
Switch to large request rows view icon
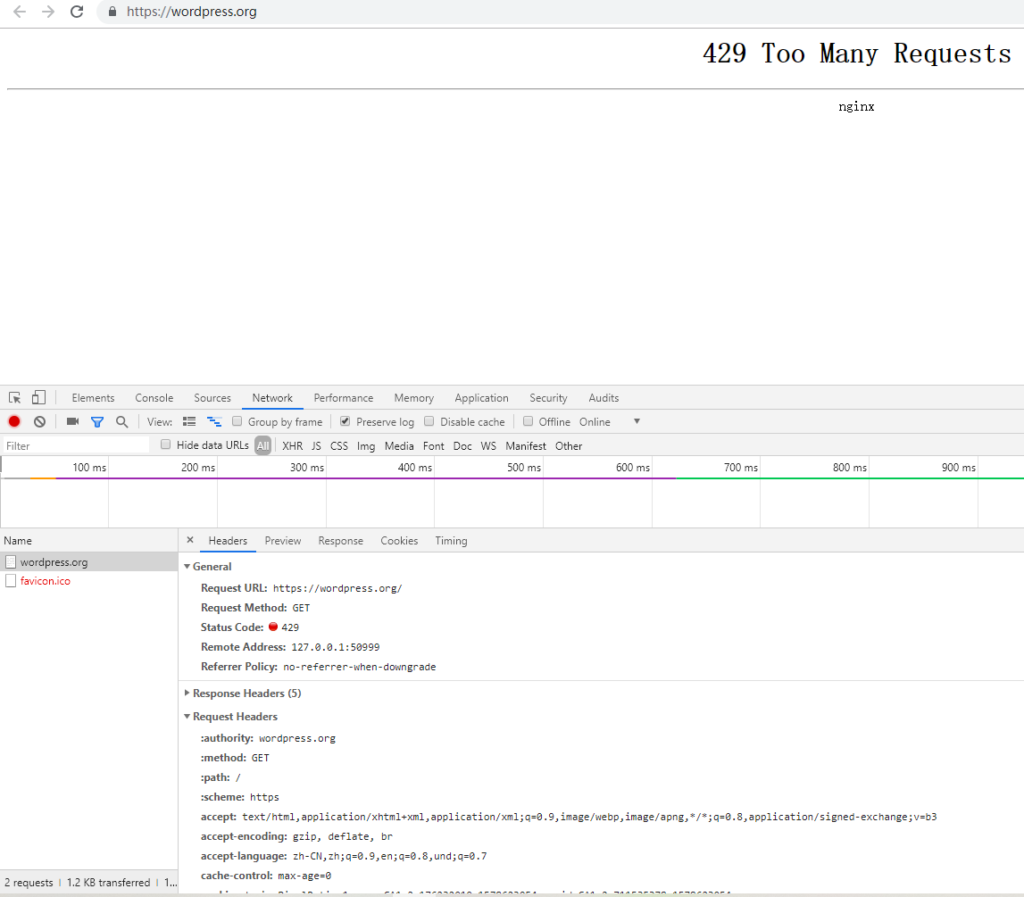pos(214,421)
